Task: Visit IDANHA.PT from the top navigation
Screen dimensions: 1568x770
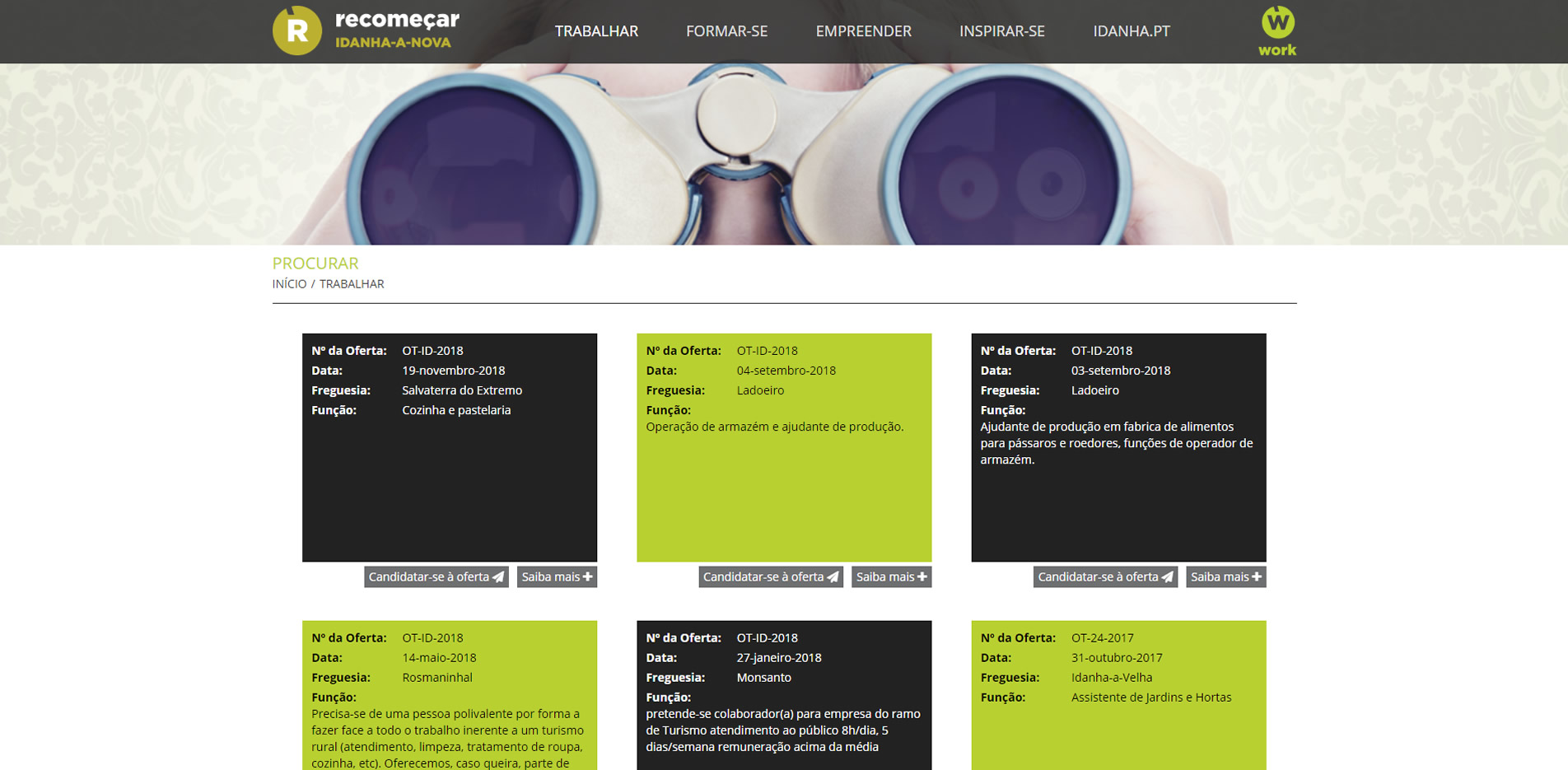Action: click(x=1131, y=31)
